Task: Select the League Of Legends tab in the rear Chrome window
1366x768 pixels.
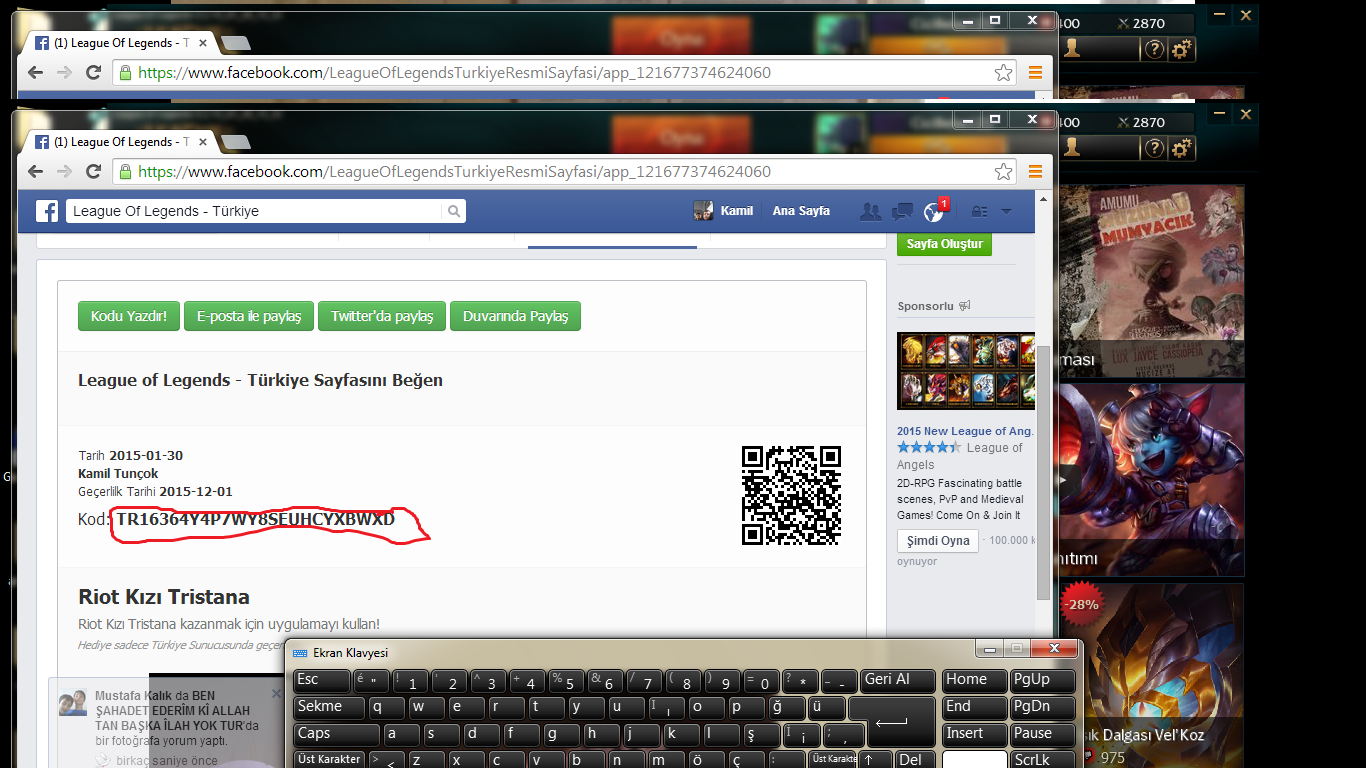Action: pos(118,43)
